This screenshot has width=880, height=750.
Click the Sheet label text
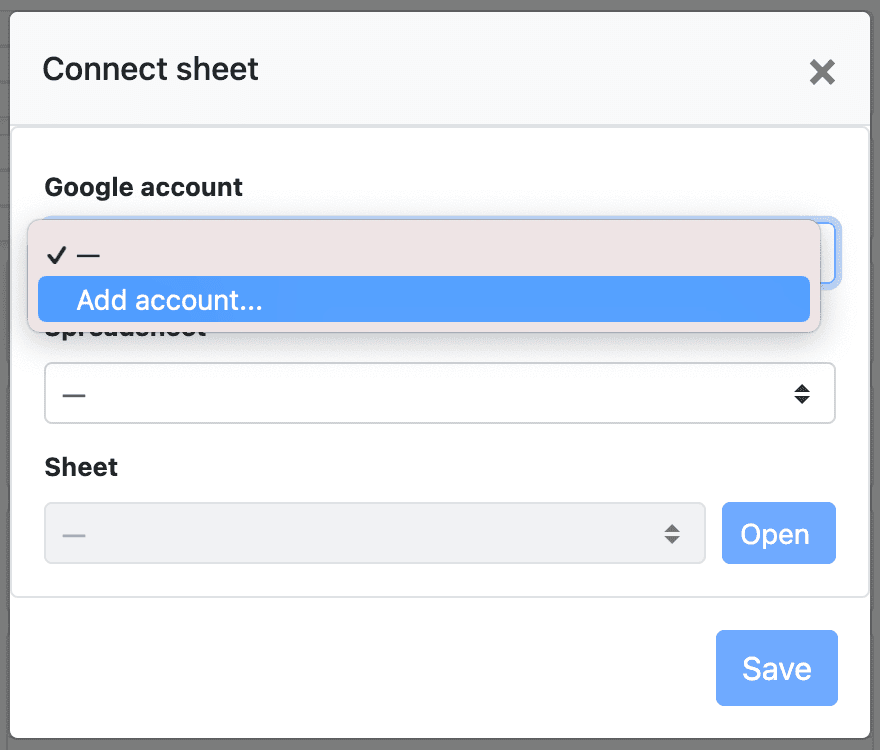click(x=80, y=467)
